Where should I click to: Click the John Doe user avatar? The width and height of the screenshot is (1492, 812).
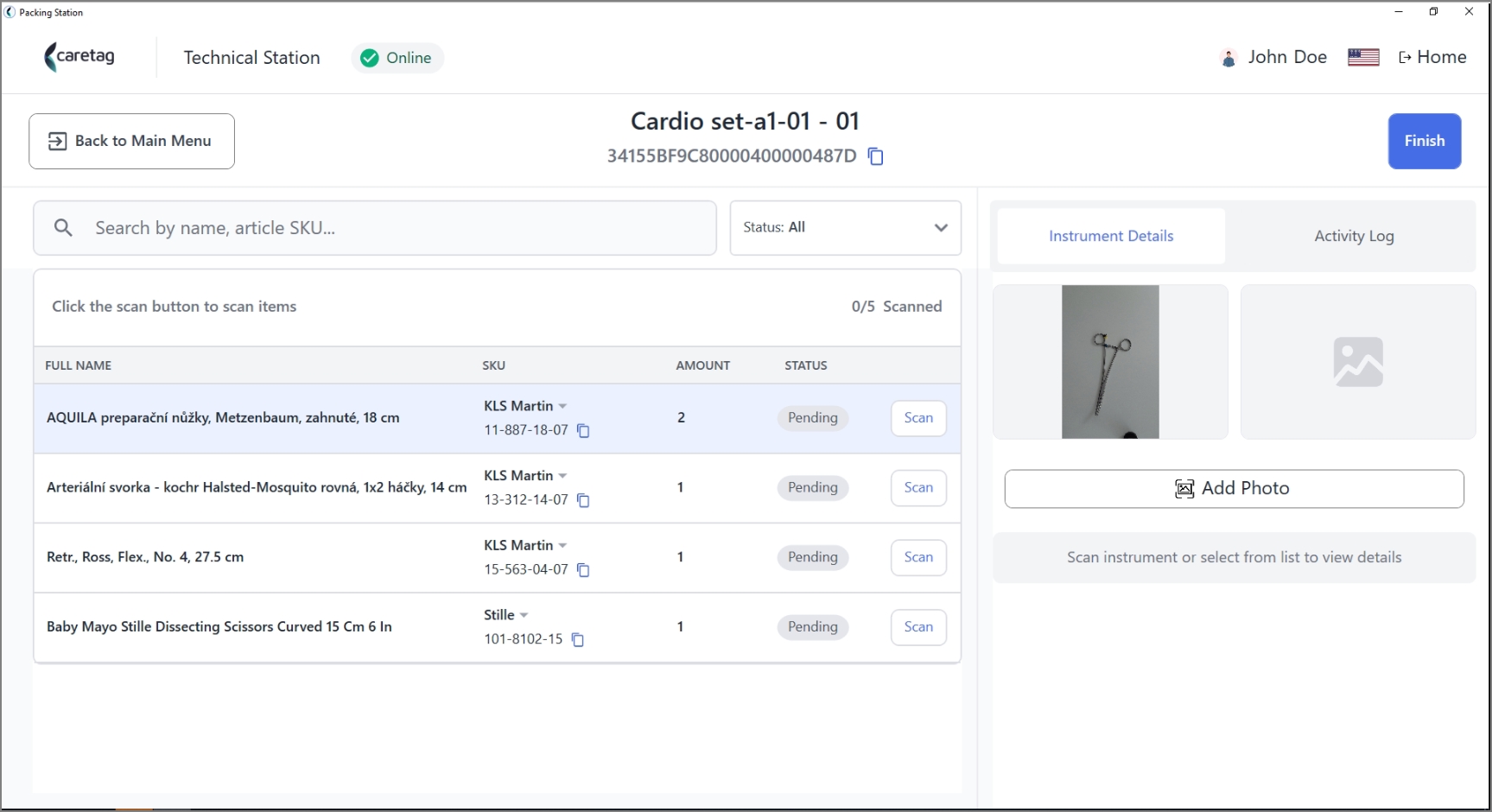(1228, 58)
